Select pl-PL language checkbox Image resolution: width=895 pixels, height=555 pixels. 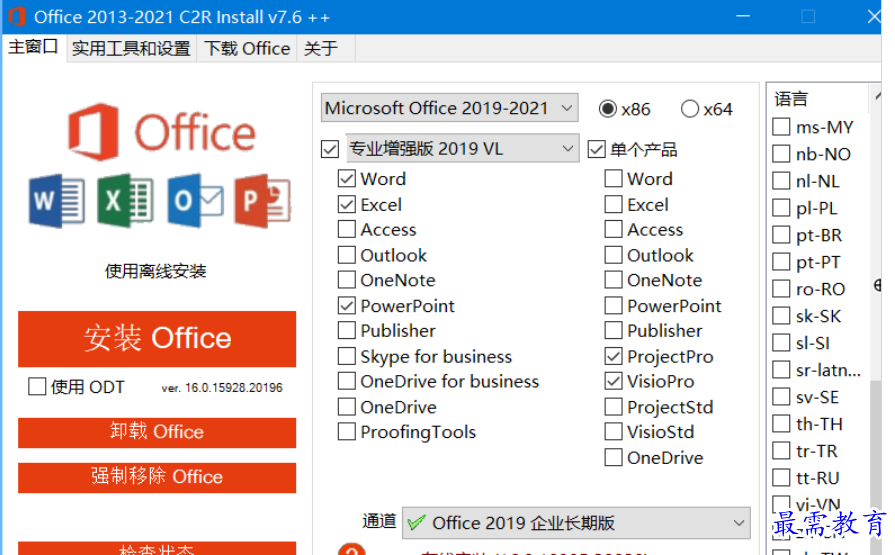(781, 208)
